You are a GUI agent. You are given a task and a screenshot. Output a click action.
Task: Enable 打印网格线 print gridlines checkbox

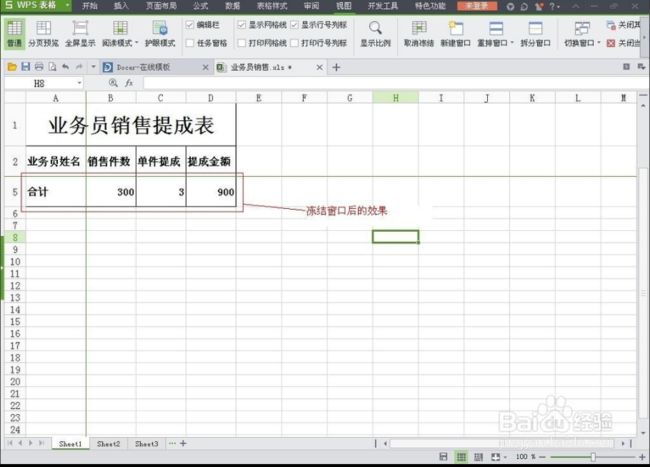pyautogui.click(x=242, y=43)
